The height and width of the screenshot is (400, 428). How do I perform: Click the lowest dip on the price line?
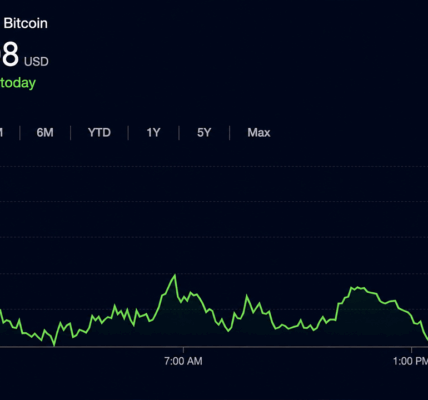(54, 344)
